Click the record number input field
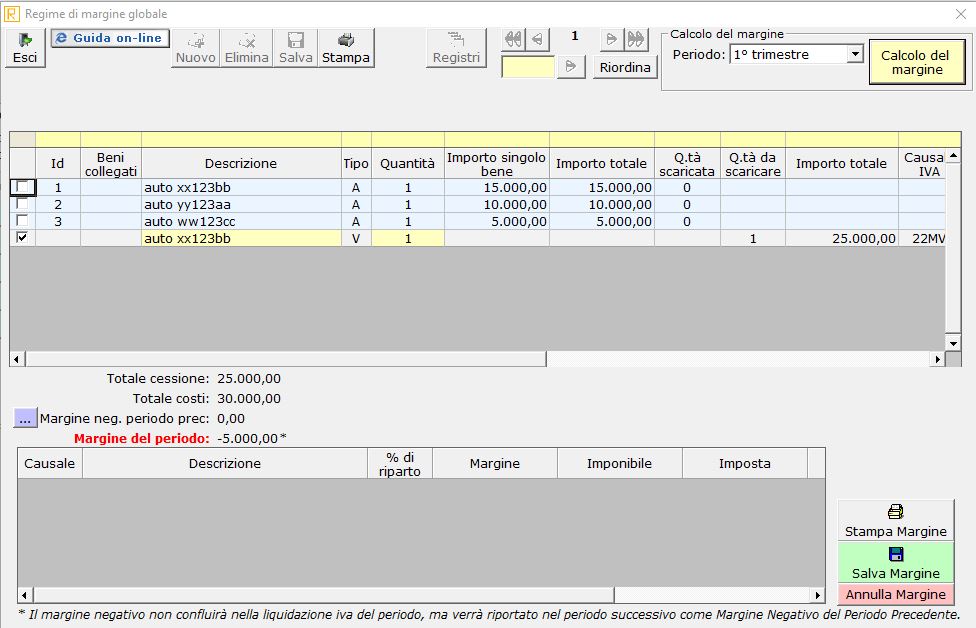976x628 pixels. coord(527,67)
